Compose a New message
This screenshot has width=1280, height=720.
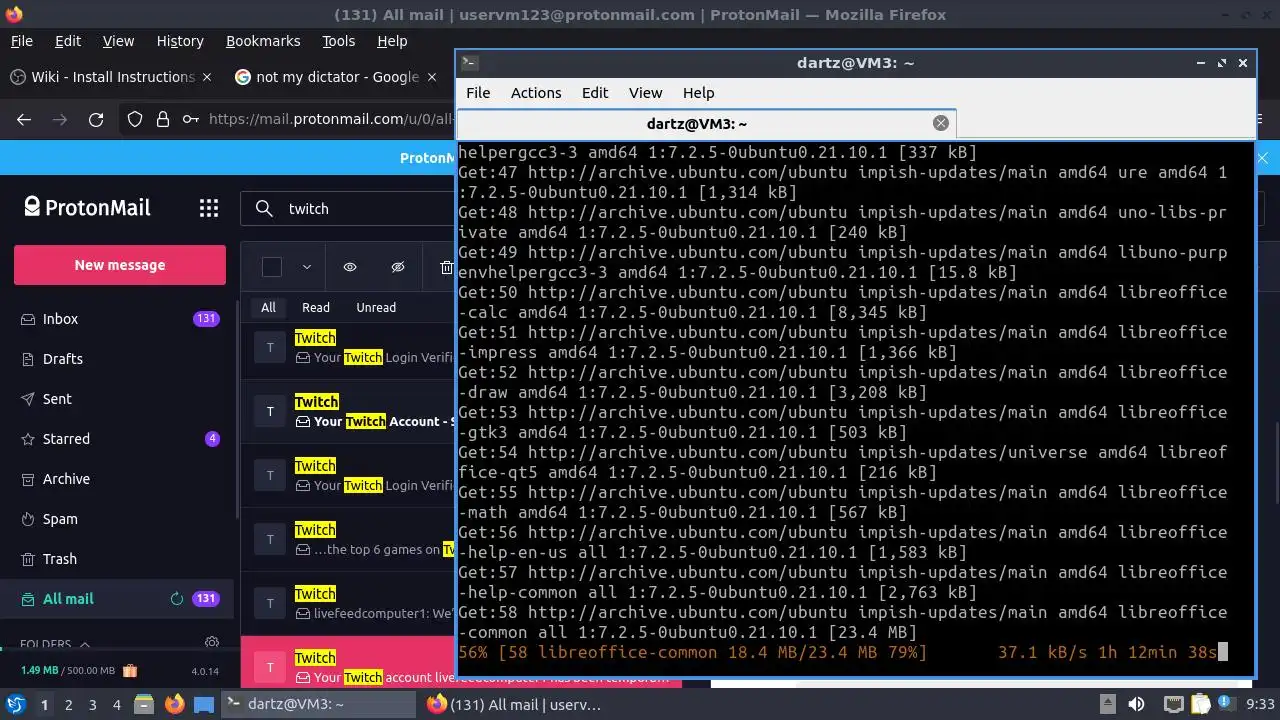(x=120, y=265)
